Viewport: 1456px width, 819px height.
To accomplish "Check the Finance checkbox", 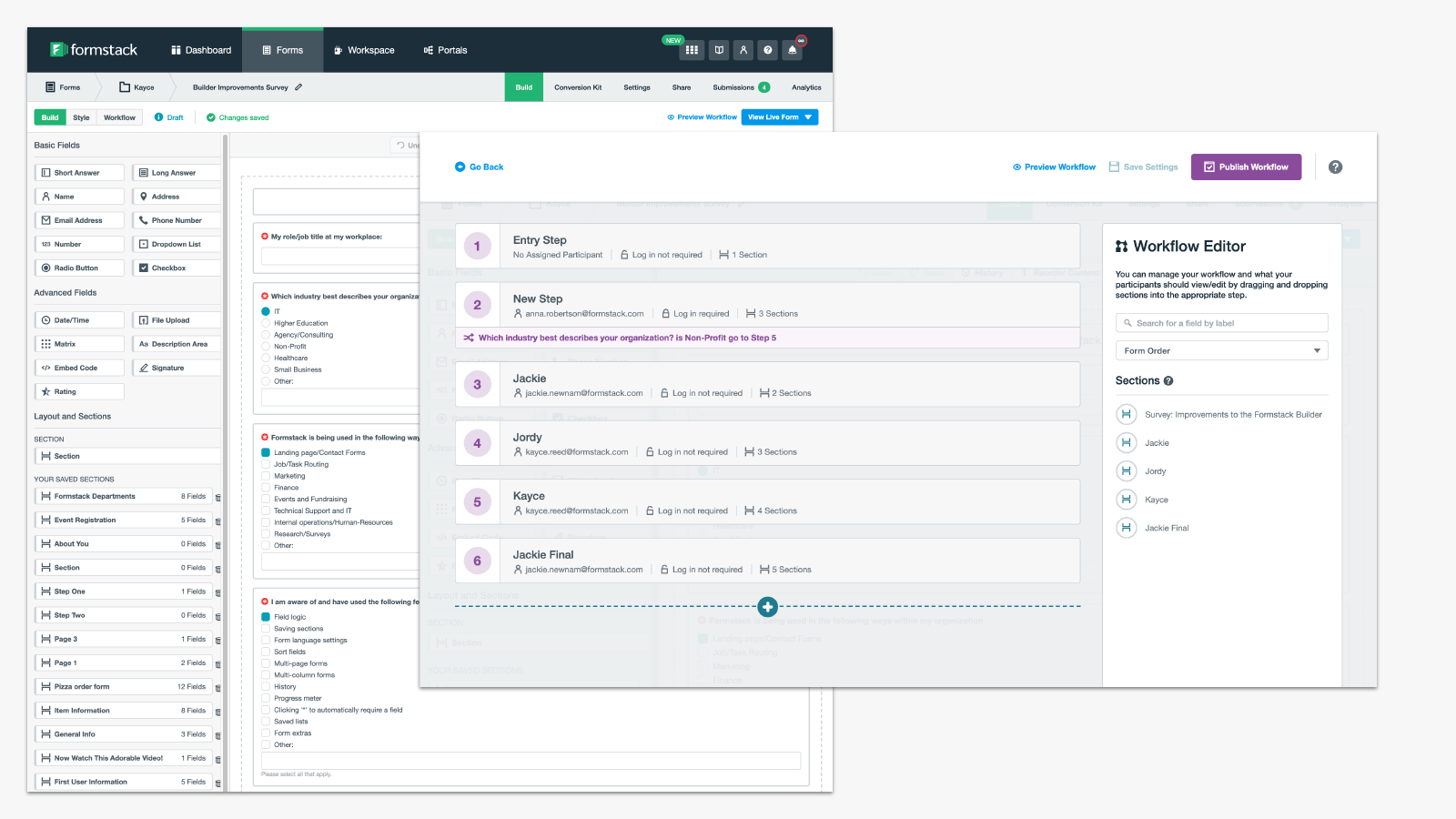I will pyautogui.click(x=266, y=488).
